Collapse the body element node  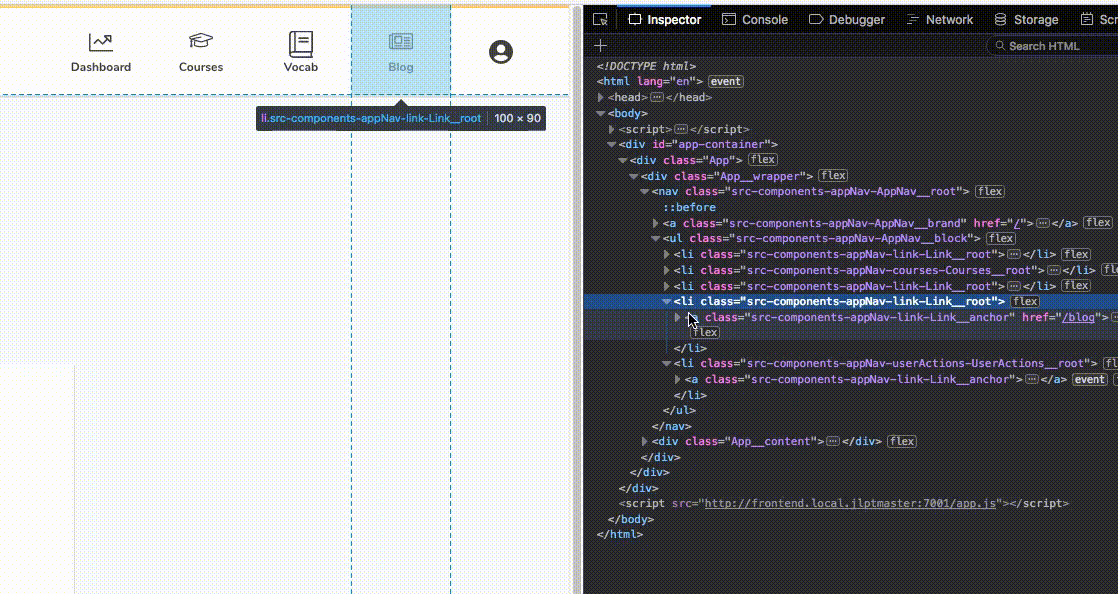(x=601, y=113)
